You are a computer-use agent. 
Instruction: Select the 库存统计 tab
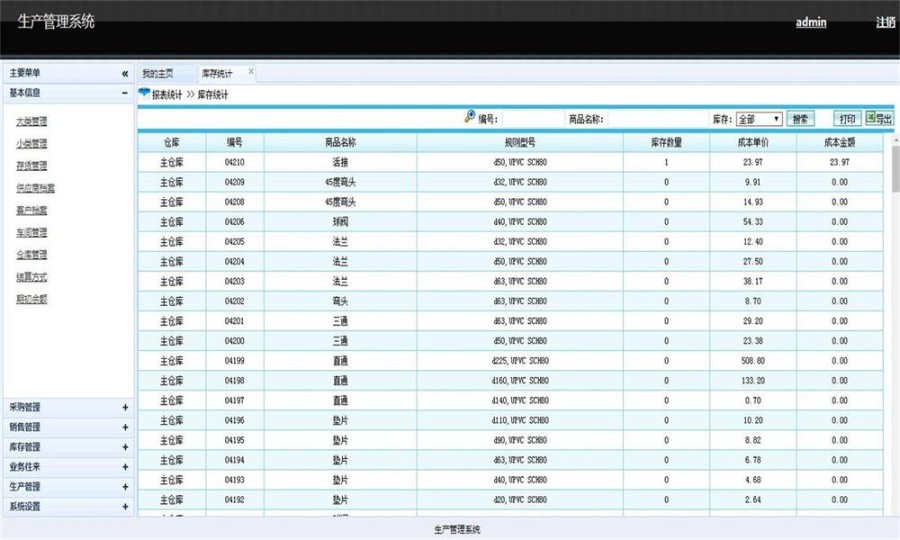[x=217, y=73]
